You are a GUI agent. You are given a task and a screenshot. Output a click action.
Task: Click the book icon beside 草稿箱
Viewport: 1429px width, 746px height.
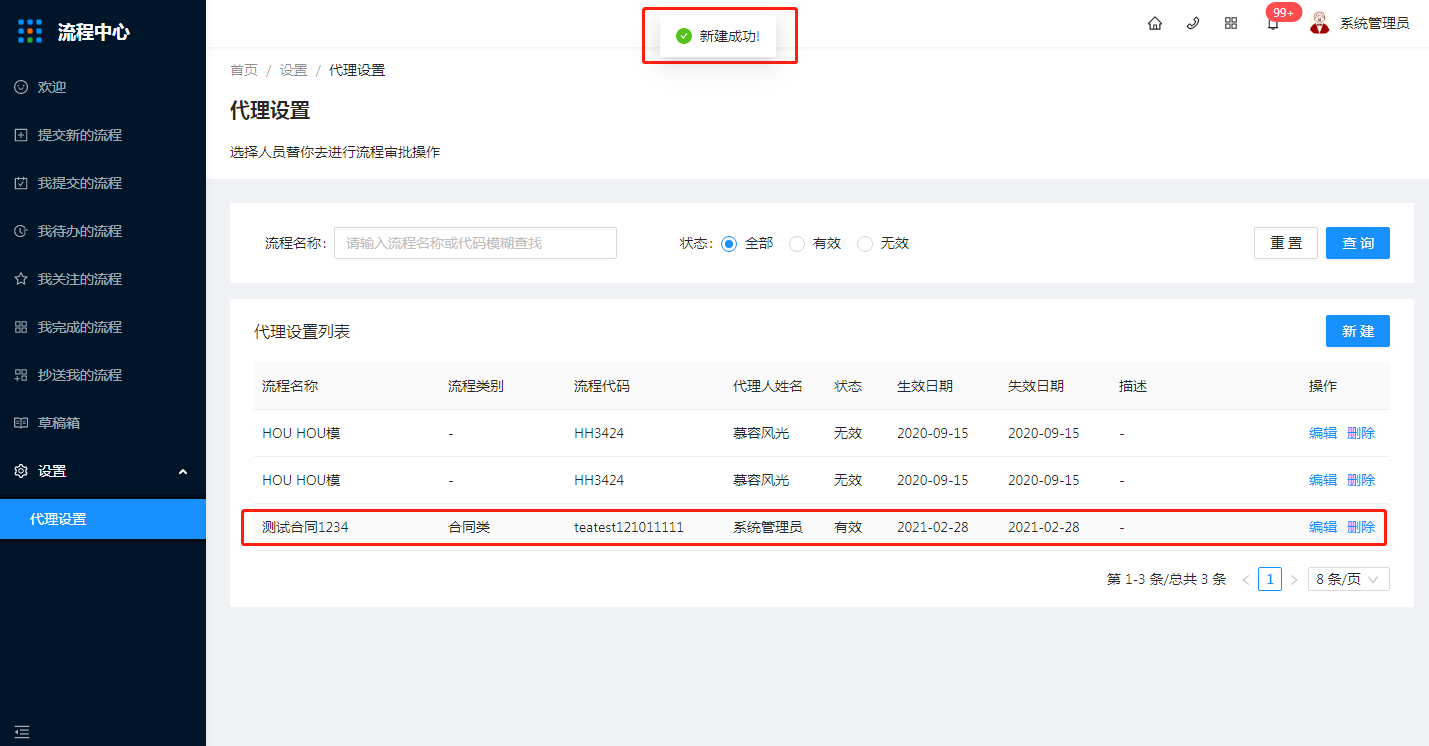tap(21, 423)
